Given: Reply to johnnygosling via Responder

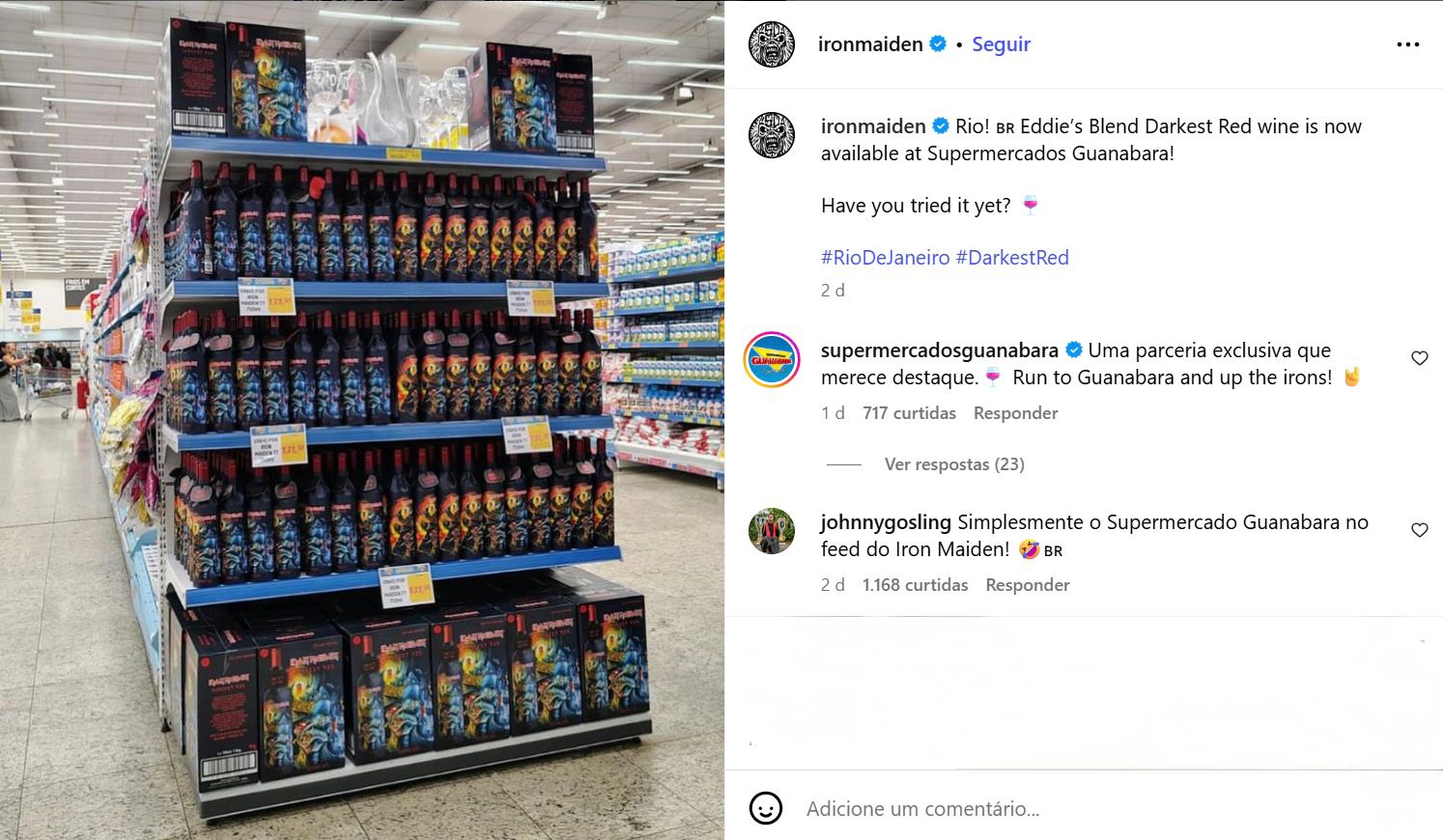Looking at the screenshot, I should pos(1028,585).
